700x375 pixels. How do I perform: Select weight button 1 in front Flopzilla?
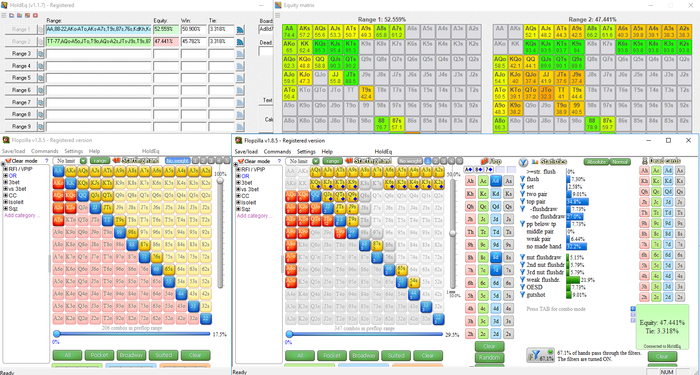click(428, 161)
